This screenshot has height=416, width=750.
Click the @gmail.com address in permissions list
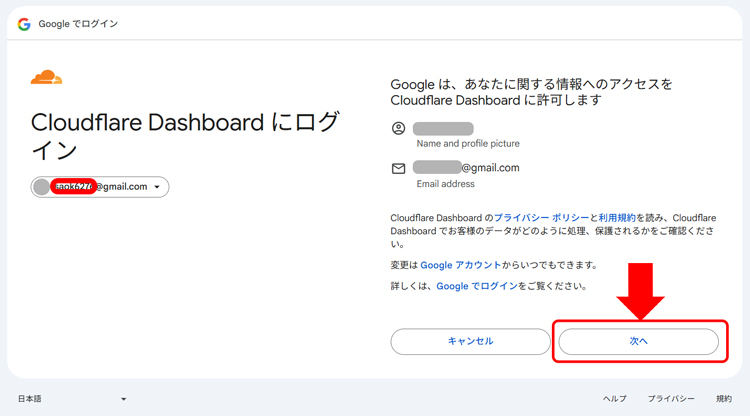(466, 168)
